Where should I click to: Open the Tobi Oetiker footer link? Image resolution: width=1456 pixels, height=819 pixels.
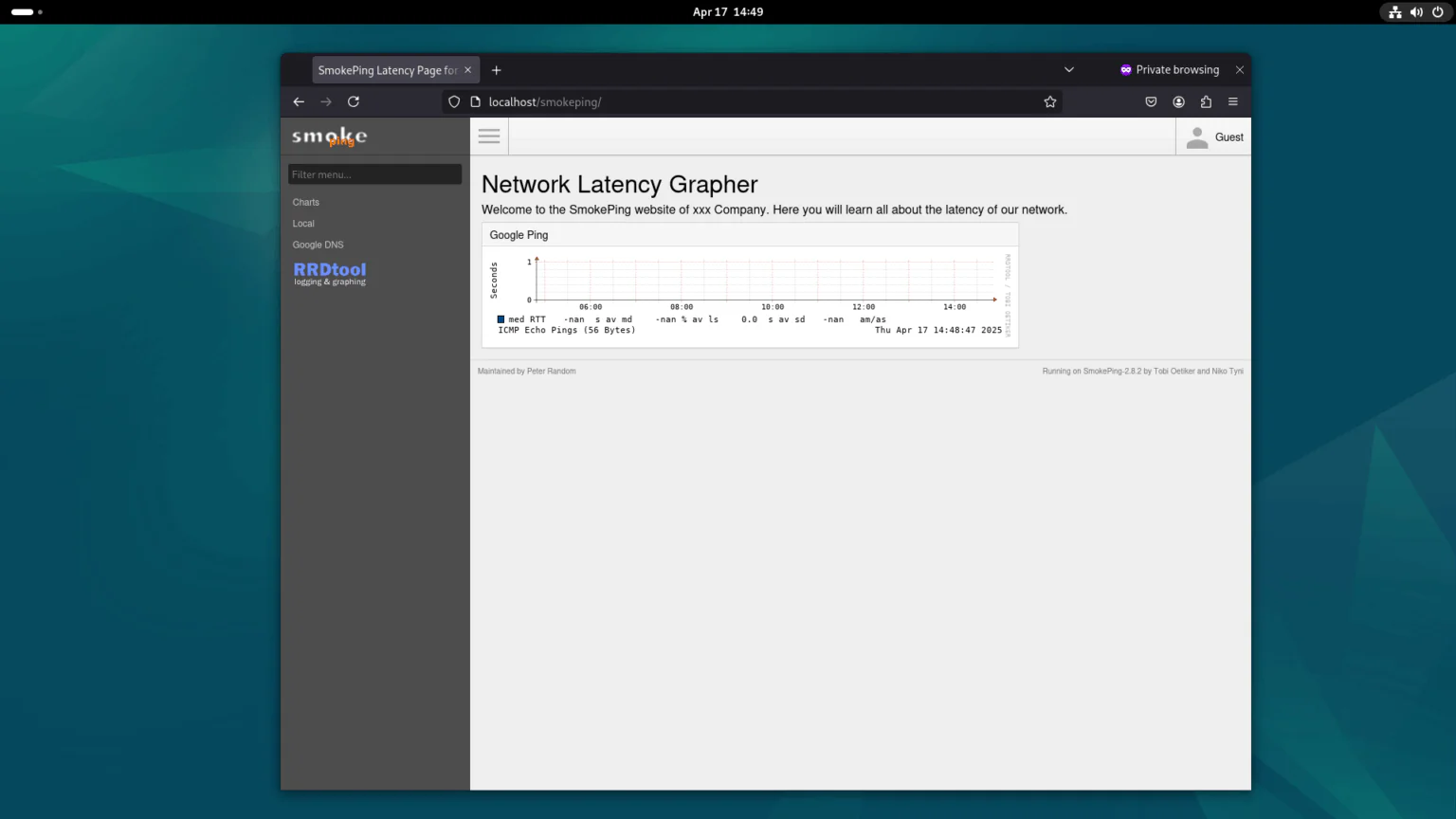coord(1174,372)
